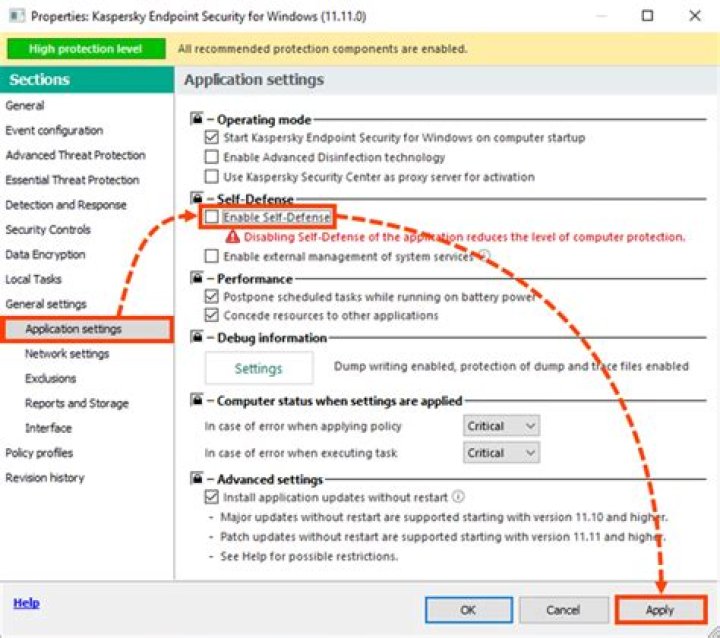Toggle the Debug information lock icon
Screen dimensions: 720x638
(197, 337)
